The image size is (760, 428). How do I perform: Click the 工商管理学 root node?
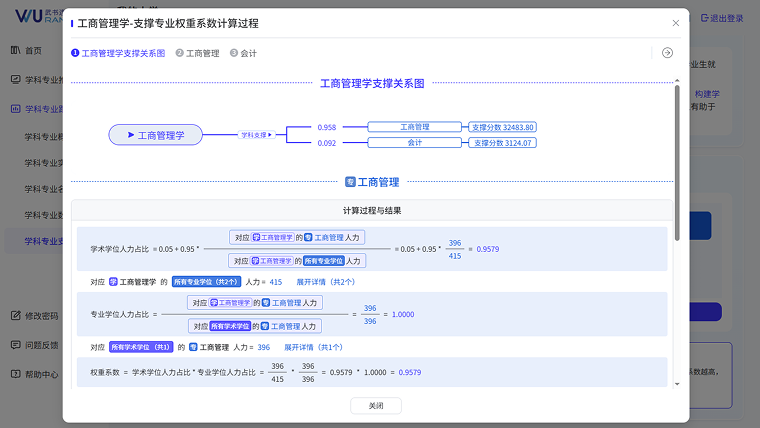tap(156, 135)
